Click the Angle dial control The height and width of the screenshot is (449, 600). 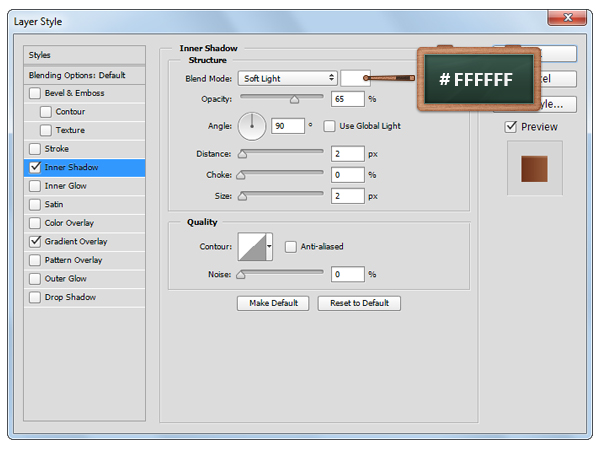click(251, 126)
